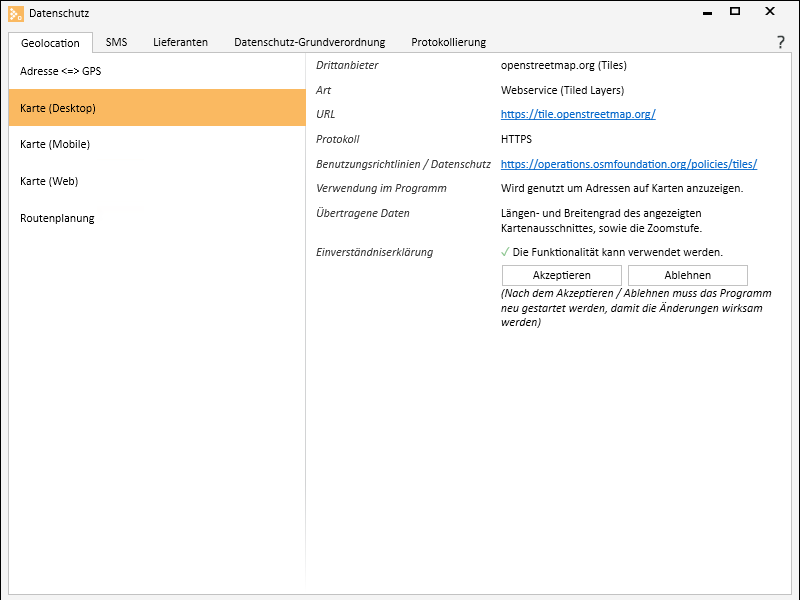Click the 'Übertragene Daten' label
The height and width of the screenshot is (600, 800).
click(363, 213)
